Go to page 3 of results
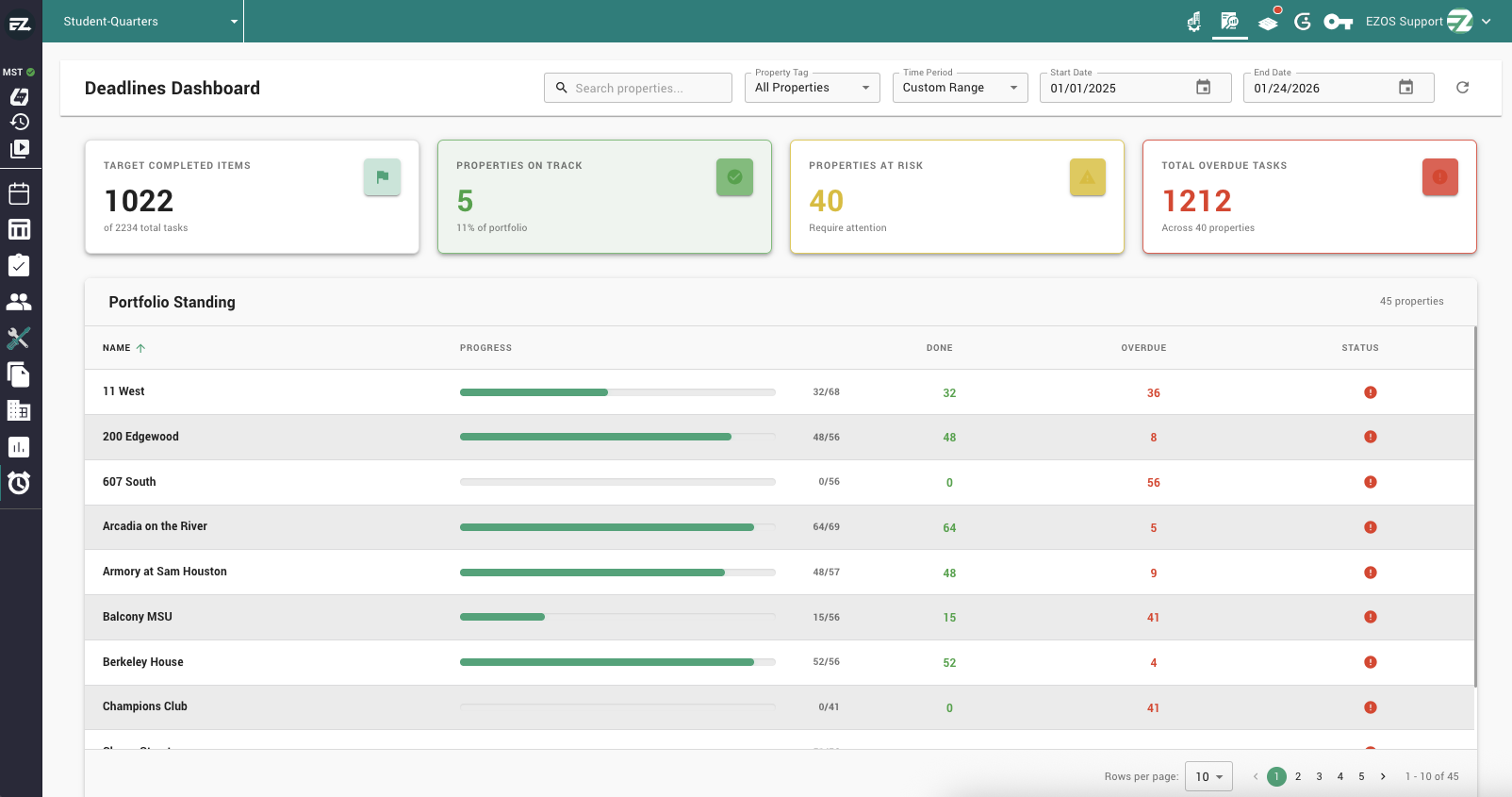Viewport: 1512px width, 797px height. click(1319, 776)
